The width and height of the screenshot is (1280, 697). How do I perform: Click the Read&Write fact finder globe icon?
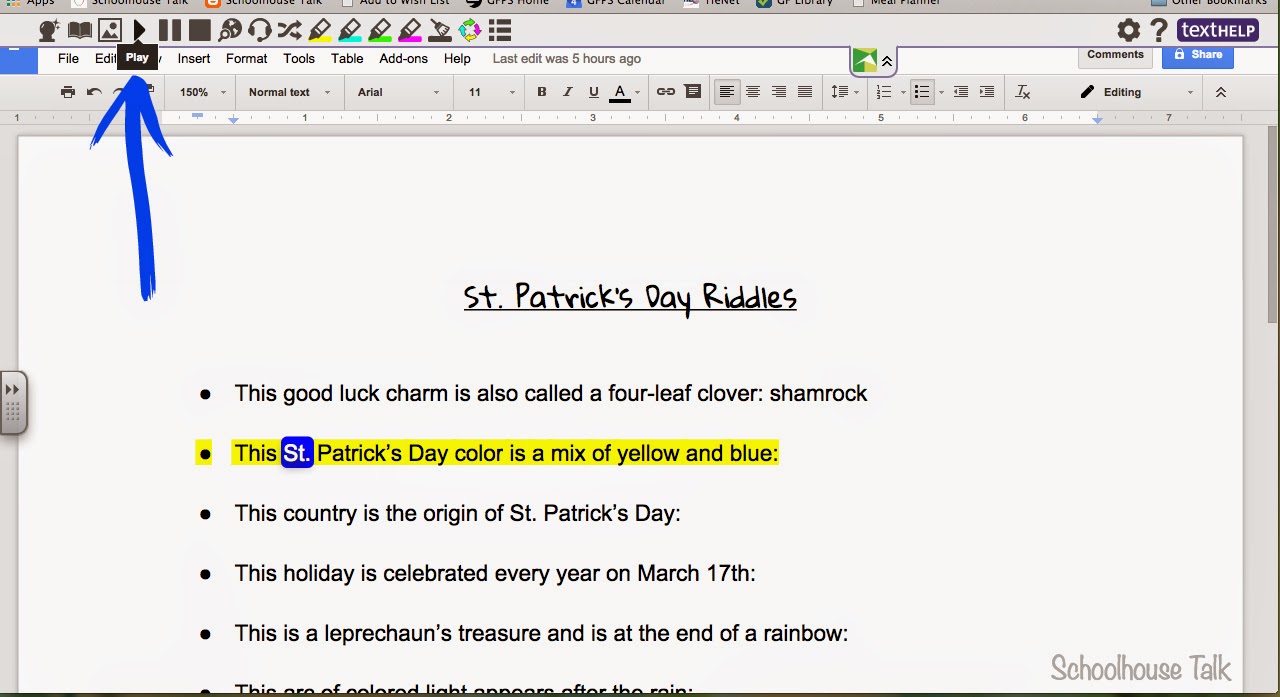(x=230, y=30)
